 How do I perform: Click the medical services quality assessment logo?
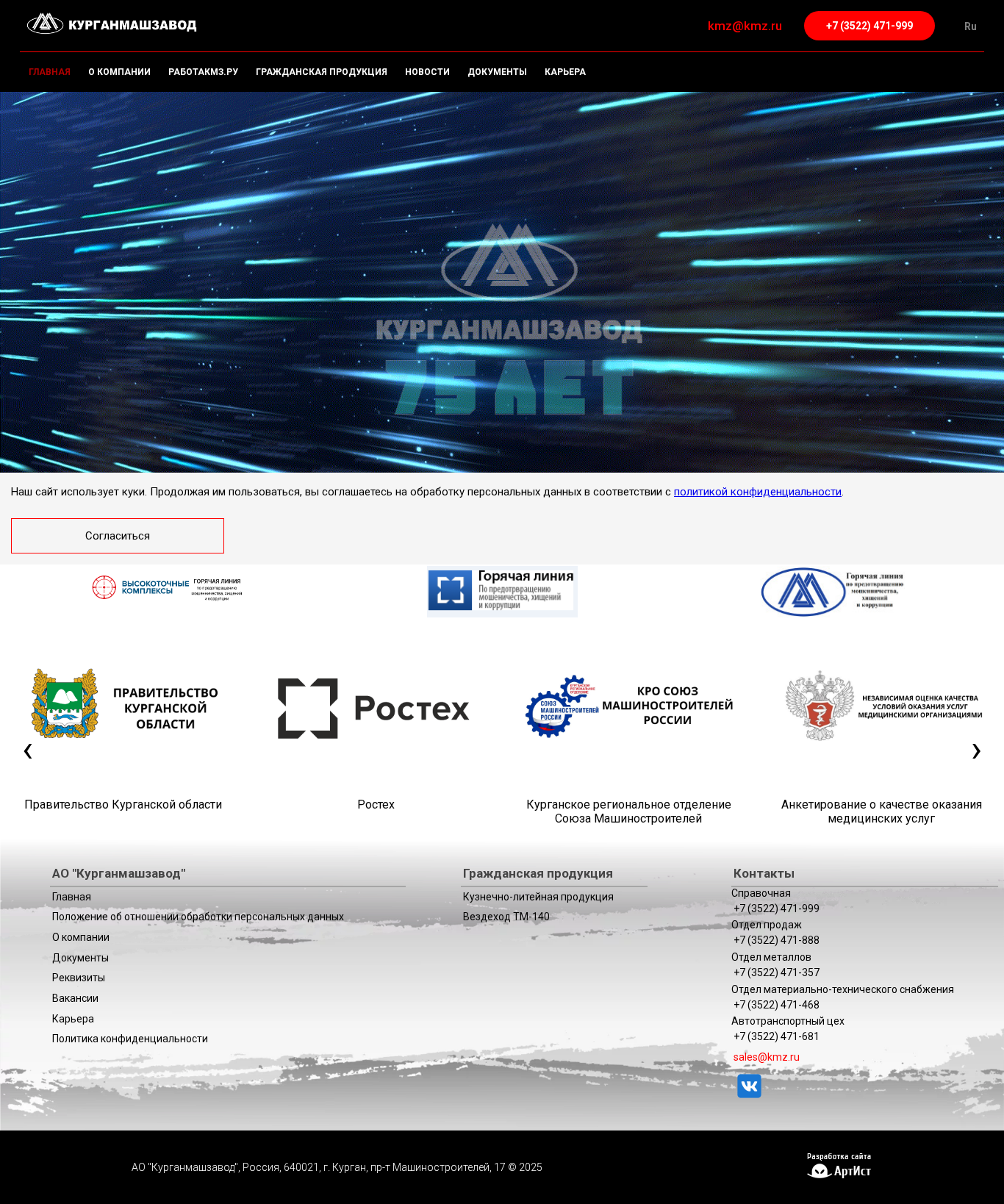pyautogui.click(x=883, y=706)
